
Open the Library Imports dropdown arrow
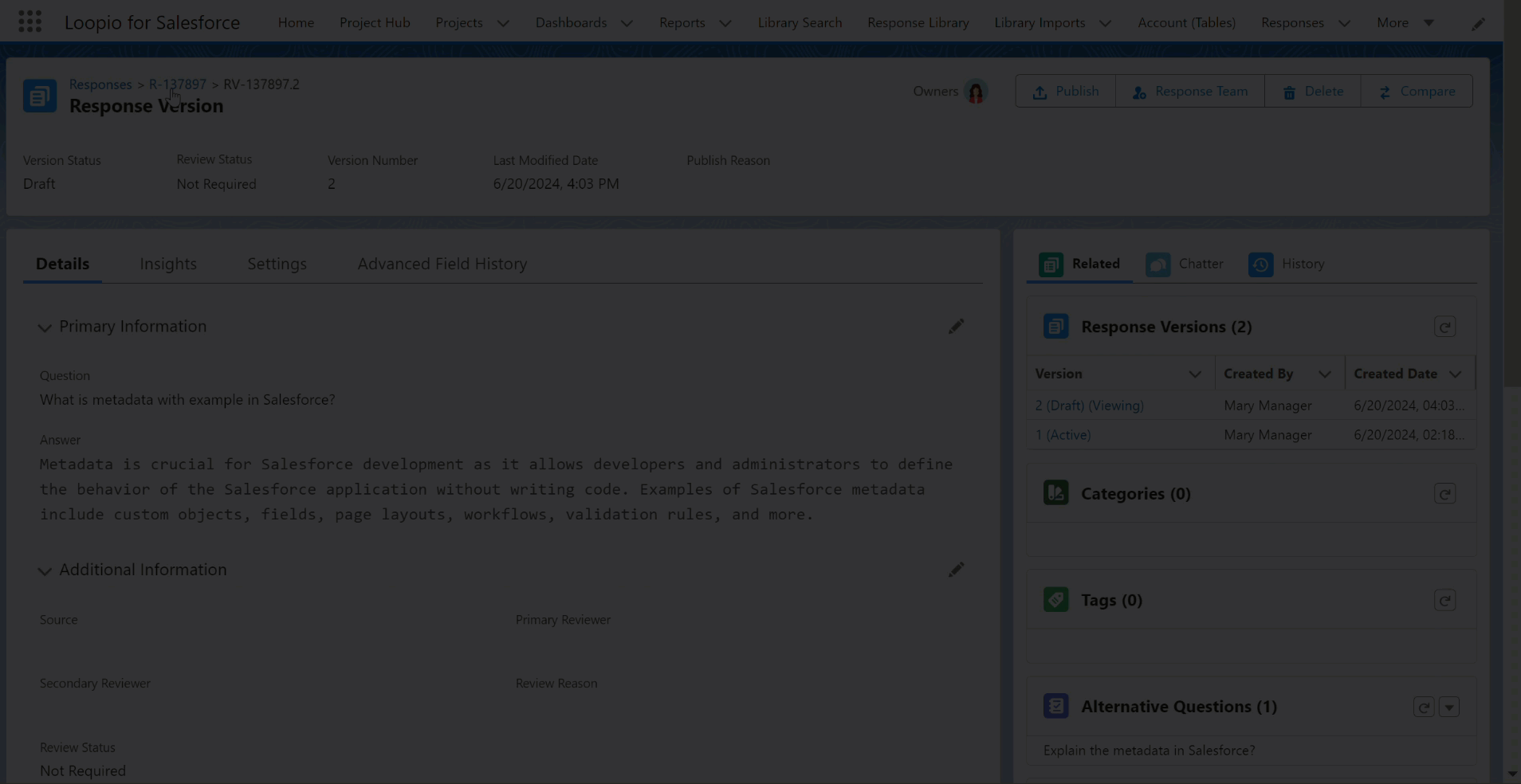tap(1105, 23)
